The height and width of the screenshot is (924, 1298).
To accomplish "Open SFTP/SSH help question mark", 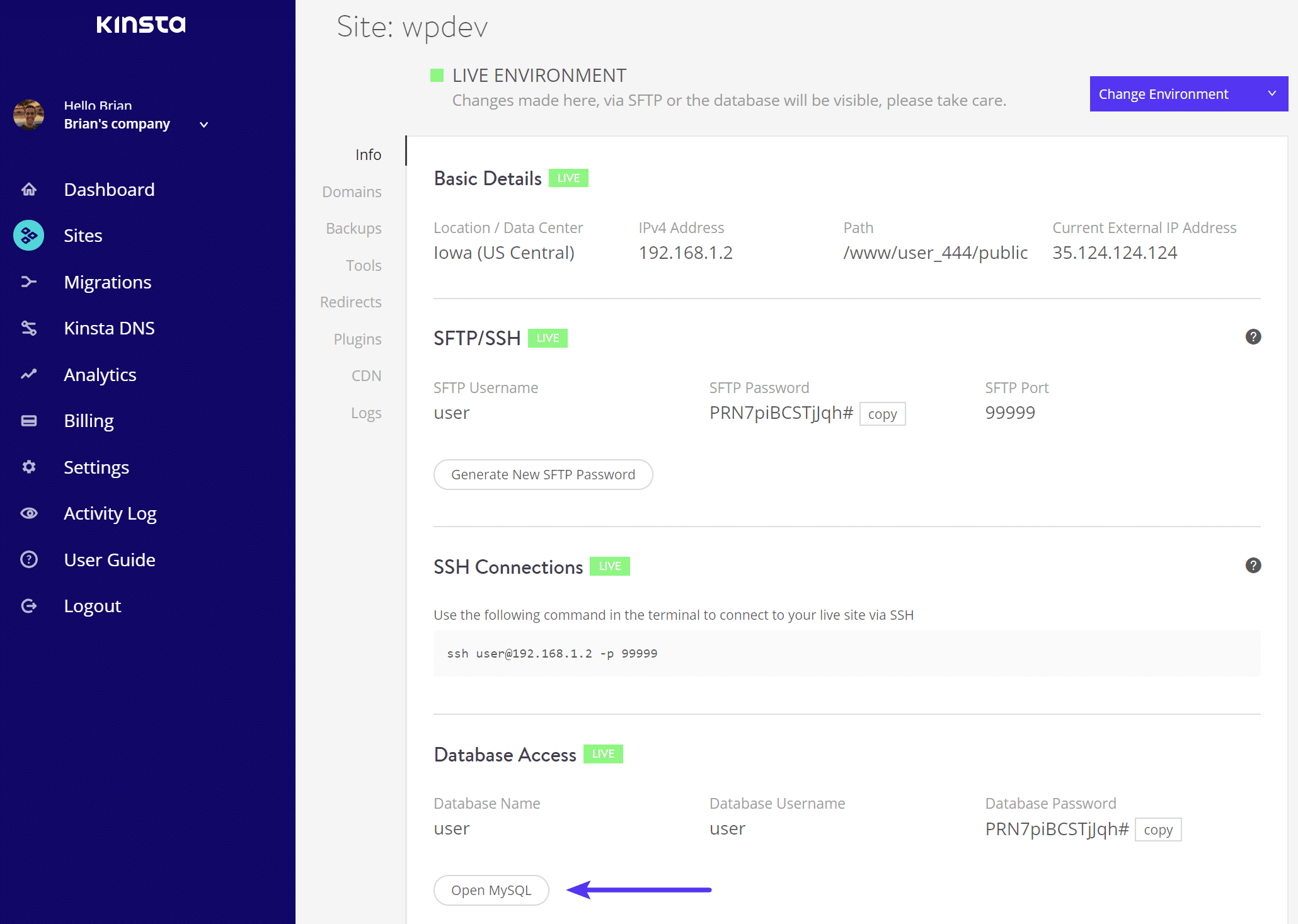I will point(1253,337).
